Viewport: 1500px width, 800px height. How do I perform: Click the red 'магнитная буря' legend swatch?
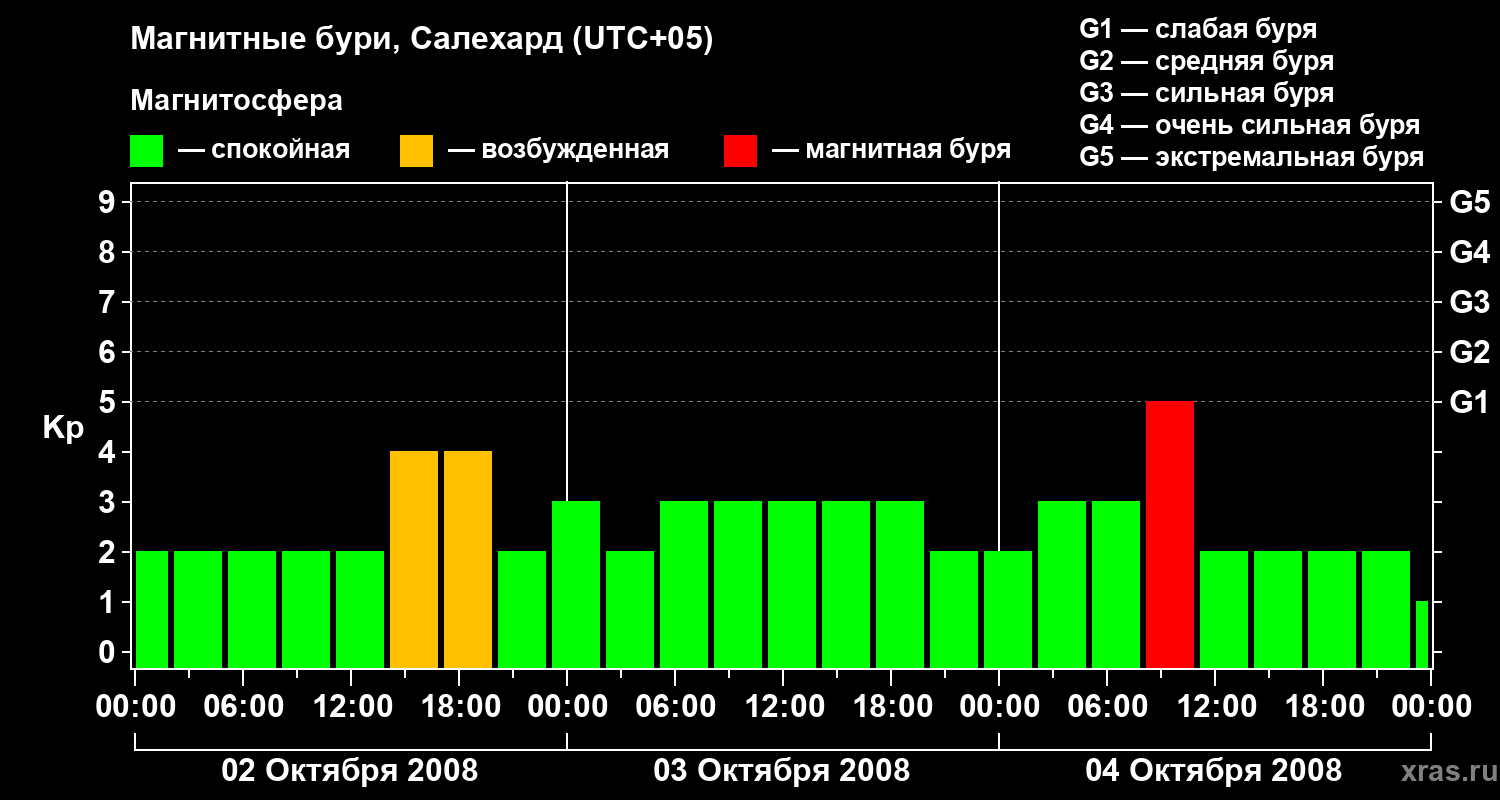[741, 151]
